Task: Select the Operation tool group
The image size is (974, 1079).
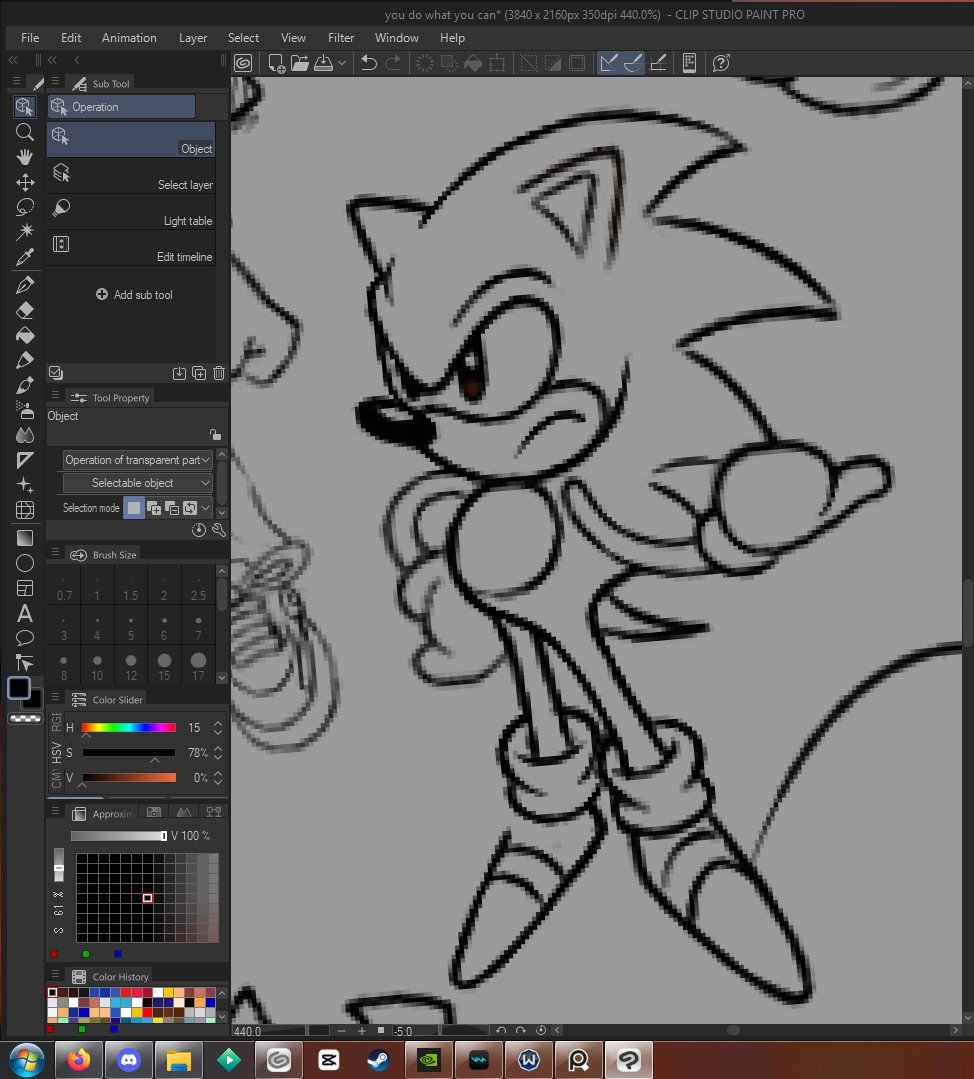Action: point(121,107)
